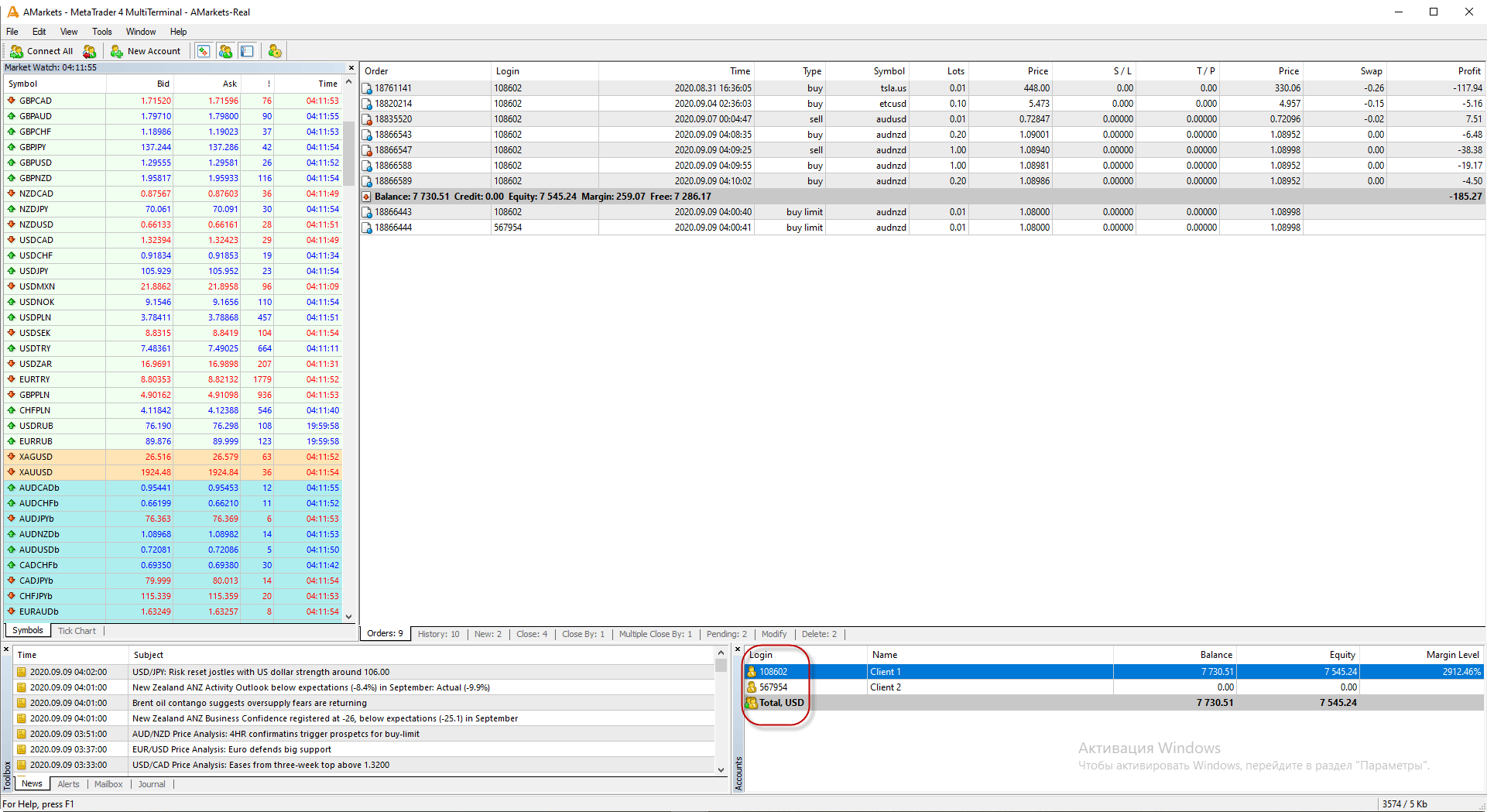Switch to the Tick Chart tab
This screenshot has width=1487, height=812.
[77, 631]
